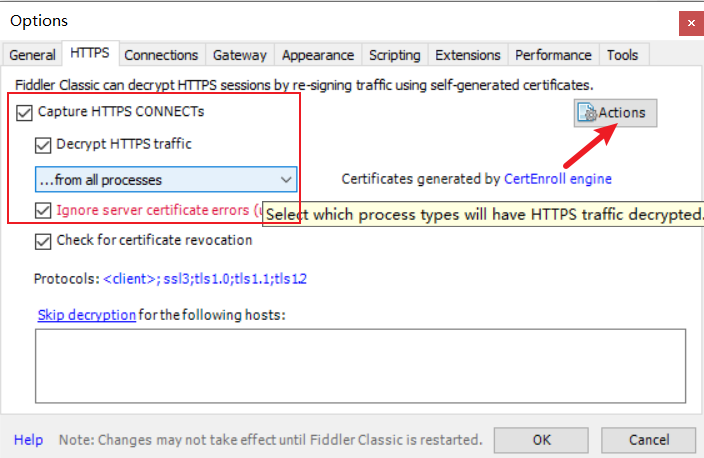Open the Extensions tab
Screen dimensions: 704x458
point(468,55)
